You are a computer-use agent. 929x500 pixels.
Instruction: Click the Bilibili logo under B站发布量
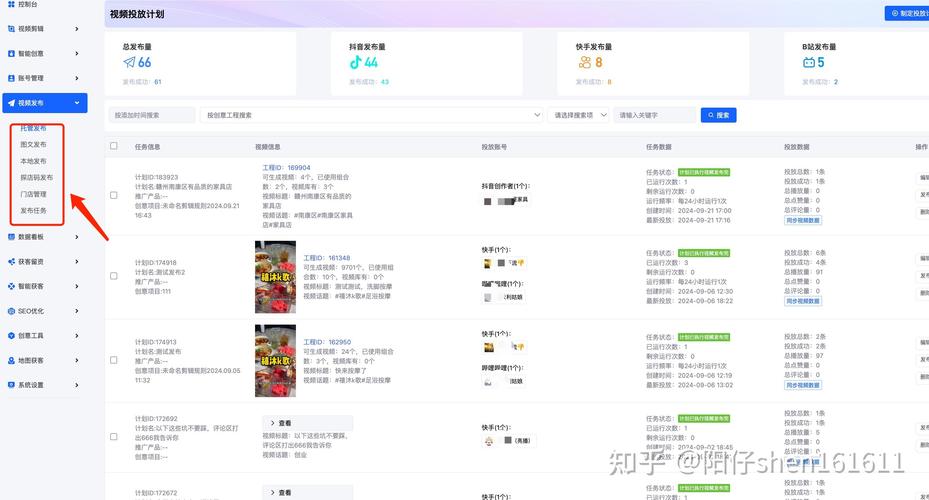coord(809,62)
